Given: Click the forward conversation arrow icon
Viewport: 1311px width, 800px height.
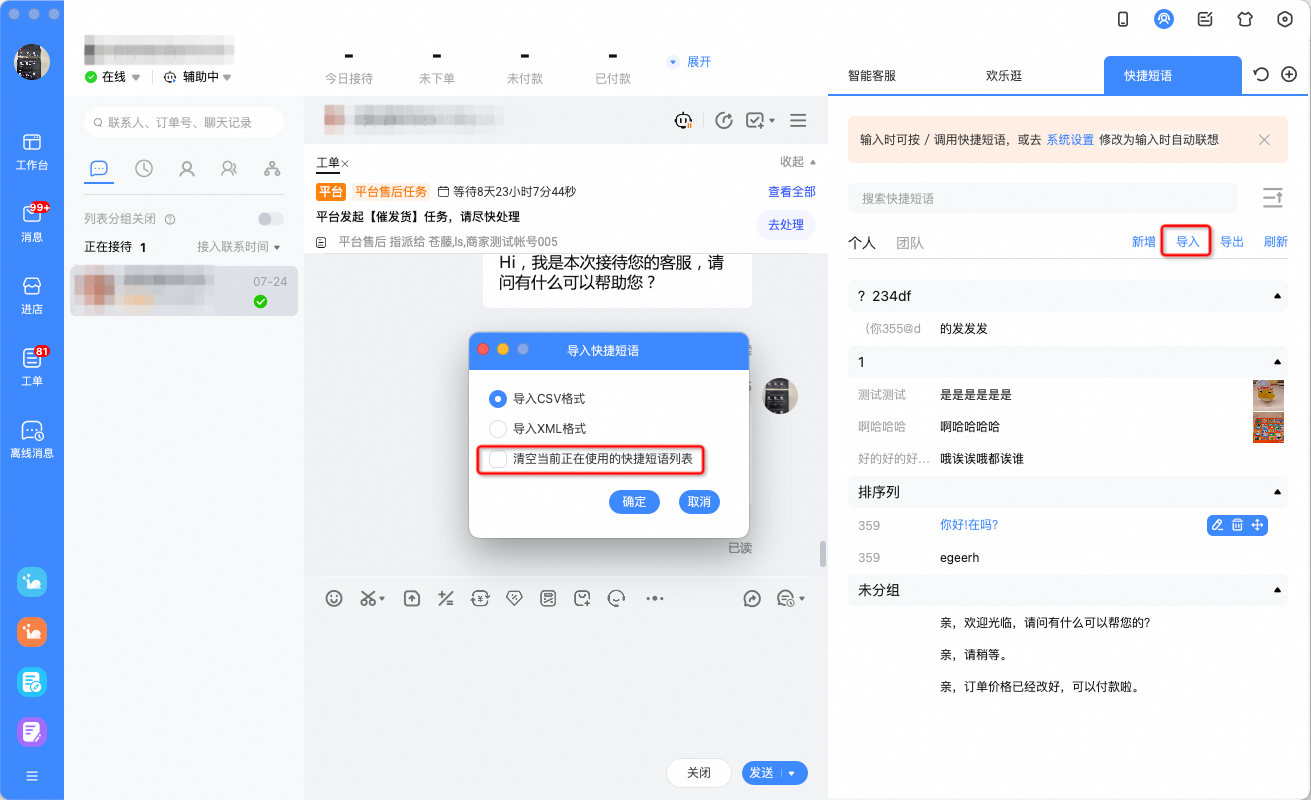Looking at the screenshot, I should point(752,598).
